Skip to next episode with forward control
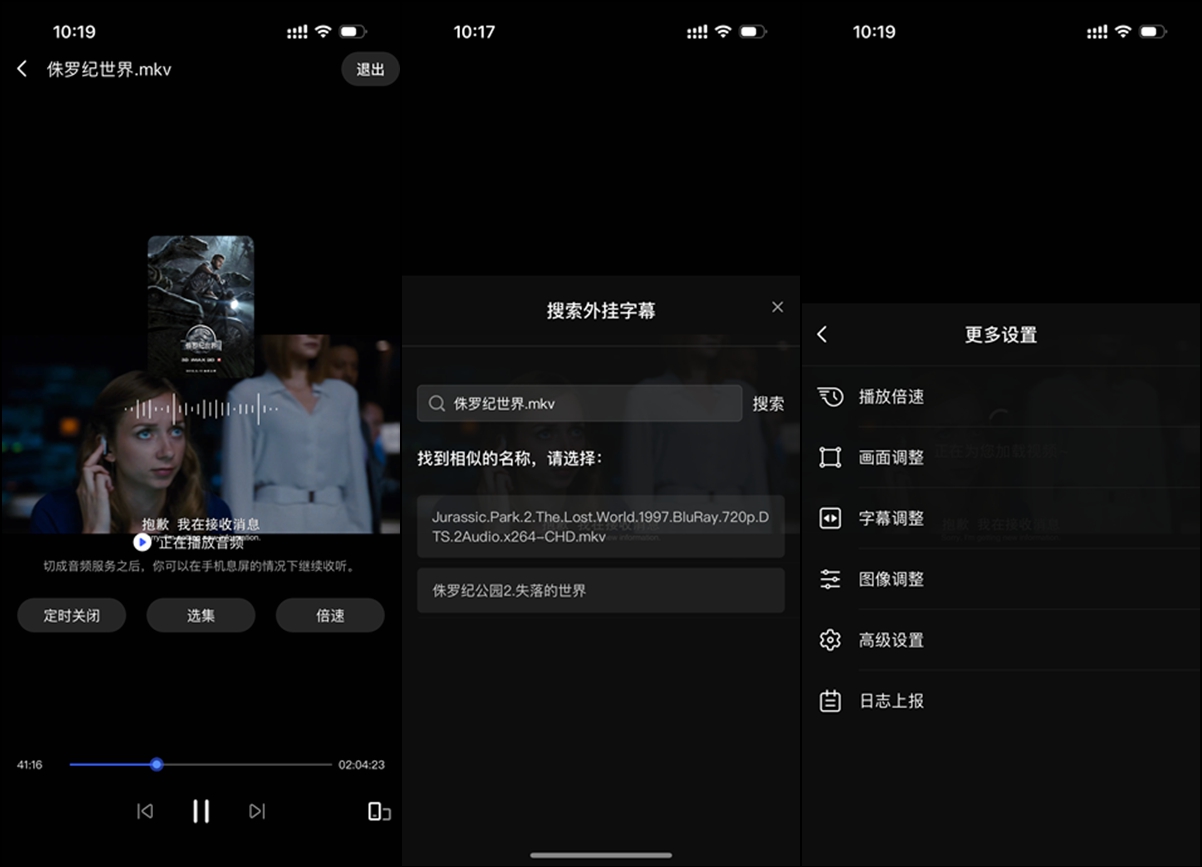1202x867 pixels. point(256,811)
